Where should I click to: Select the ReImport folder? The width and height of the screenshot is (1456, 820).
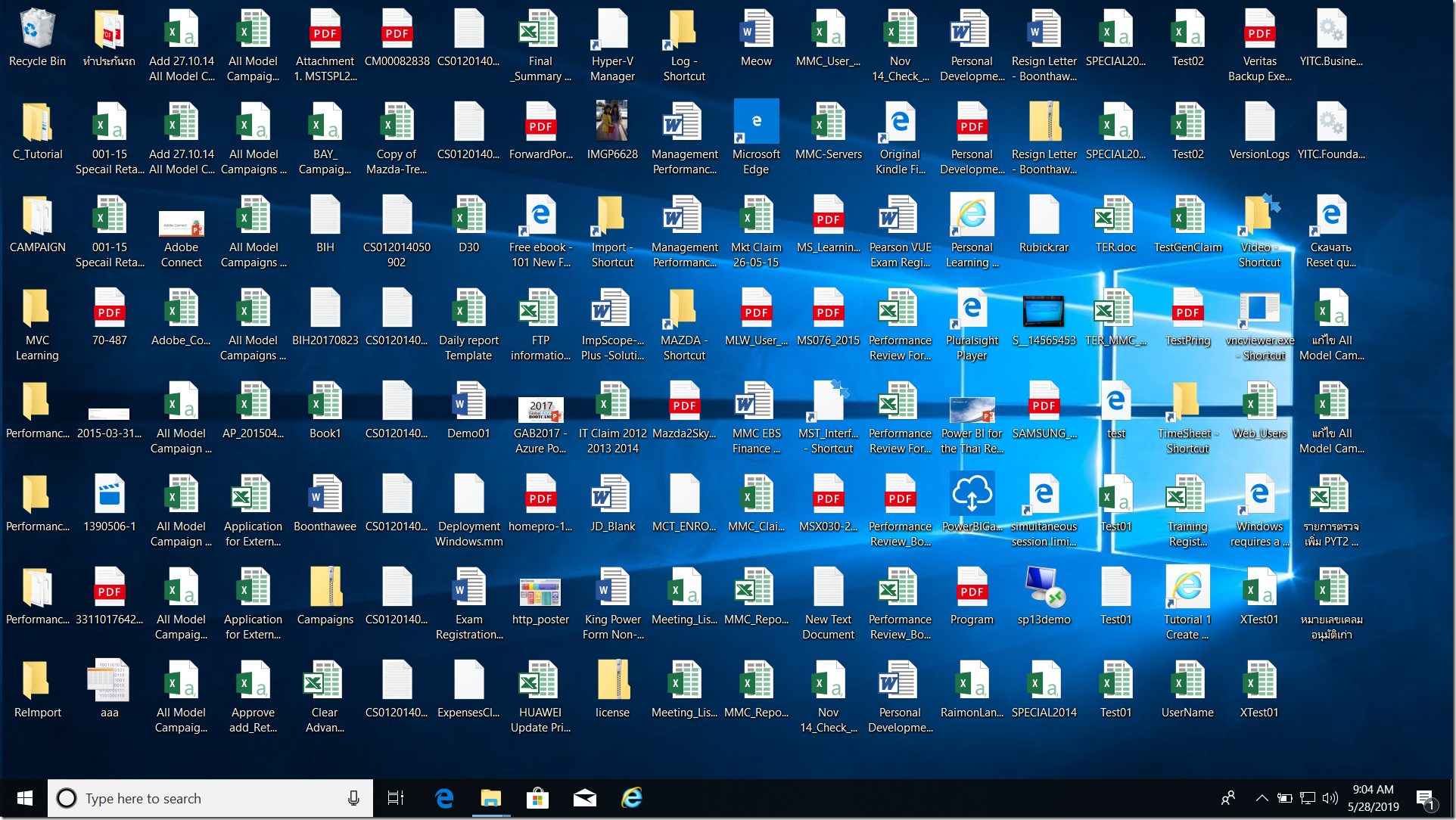37,688
